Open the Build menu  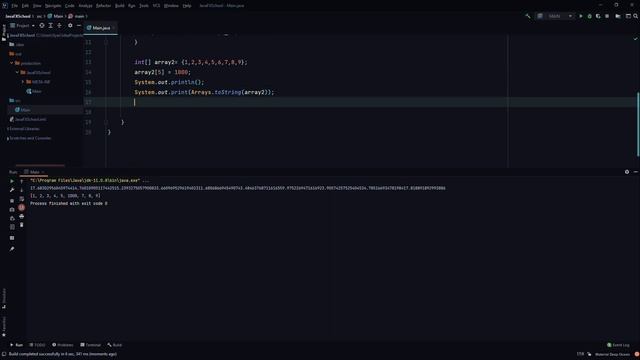(120, 6)
